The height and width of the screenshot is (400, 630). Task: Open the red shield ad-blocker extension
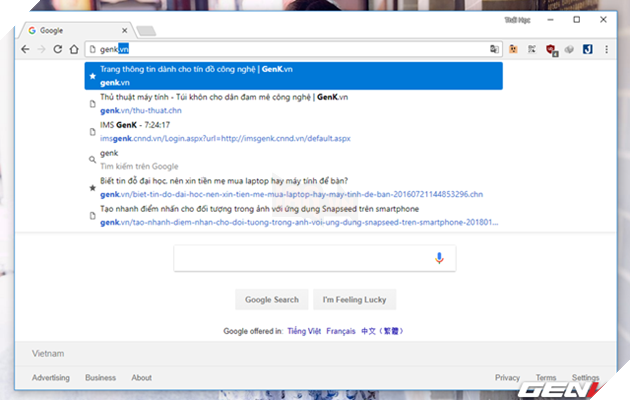pos(551,50)
